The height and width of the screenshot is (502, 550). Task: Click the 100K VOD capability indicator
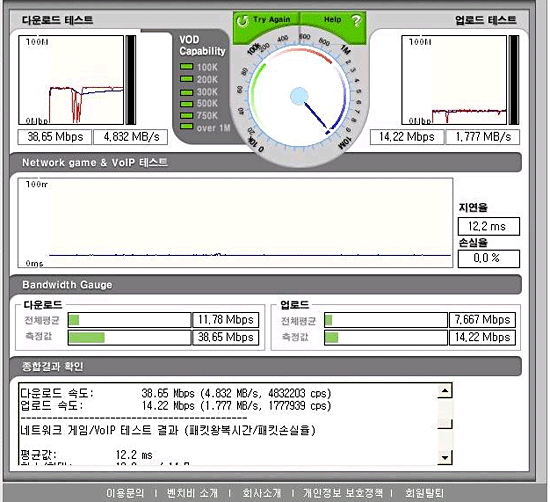[186, 67]
